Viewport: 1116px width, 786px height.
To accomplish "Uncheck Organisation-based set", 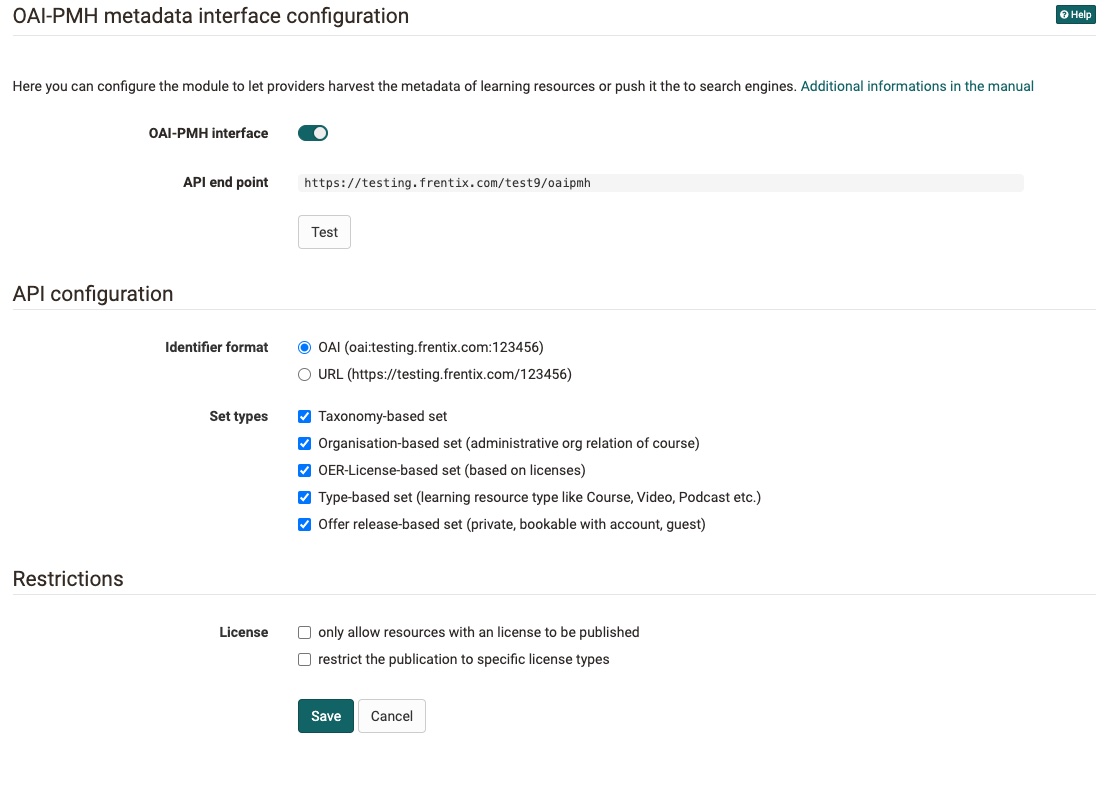I will (x=304, y=443).
